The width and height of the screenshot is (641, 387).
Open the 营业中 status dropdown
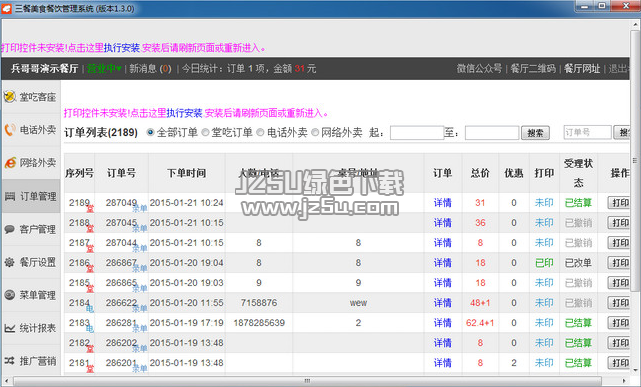(x=104, y=69)
